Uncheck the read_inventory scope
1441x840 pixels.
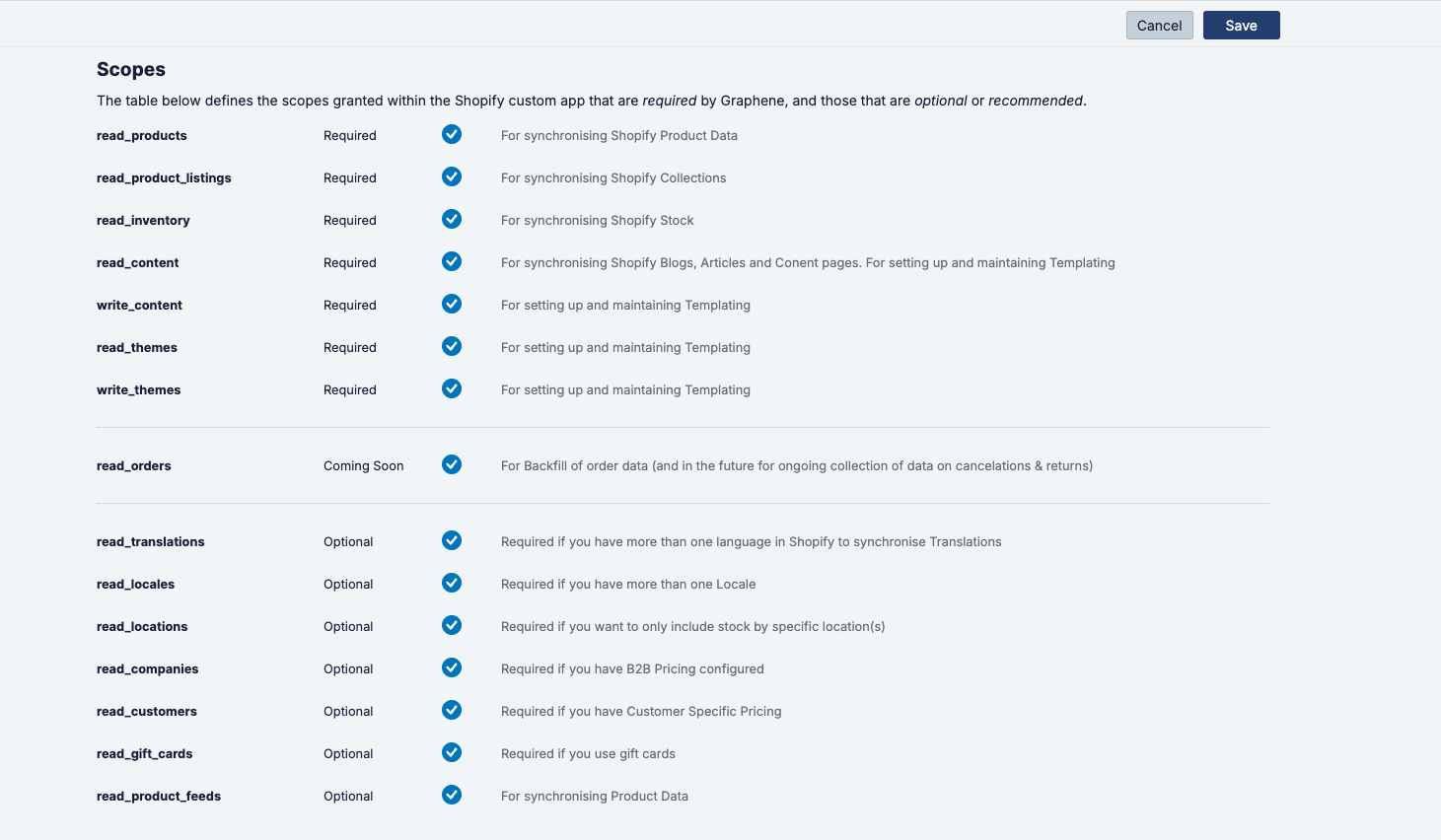pyautogui.click(x=452, y=219)
